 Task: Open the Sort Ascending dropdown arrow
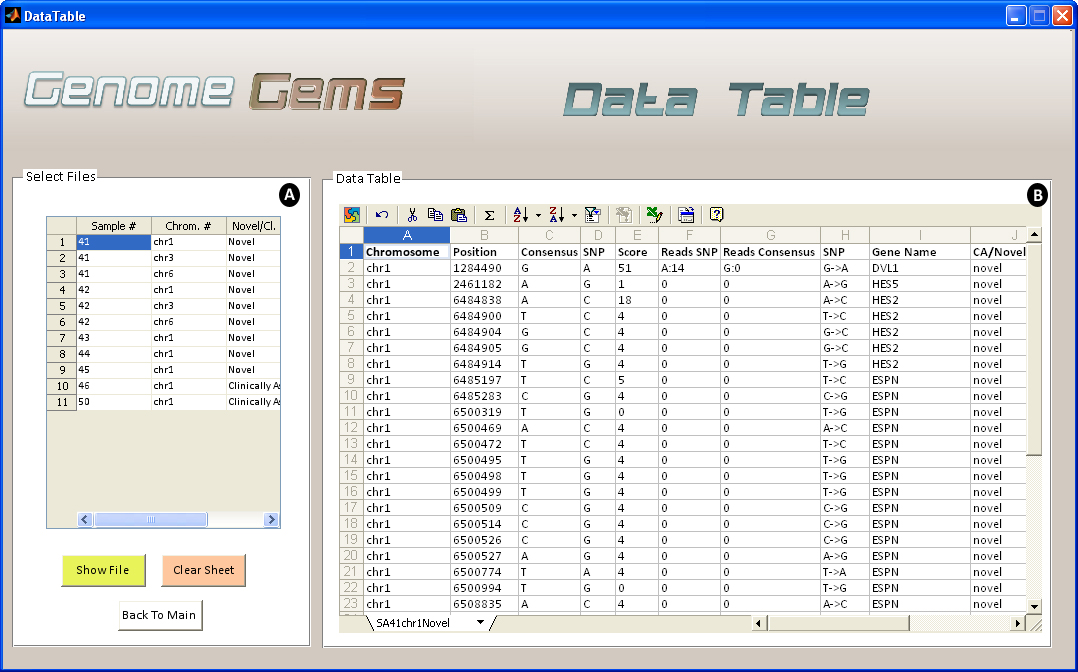pos(538,215)
